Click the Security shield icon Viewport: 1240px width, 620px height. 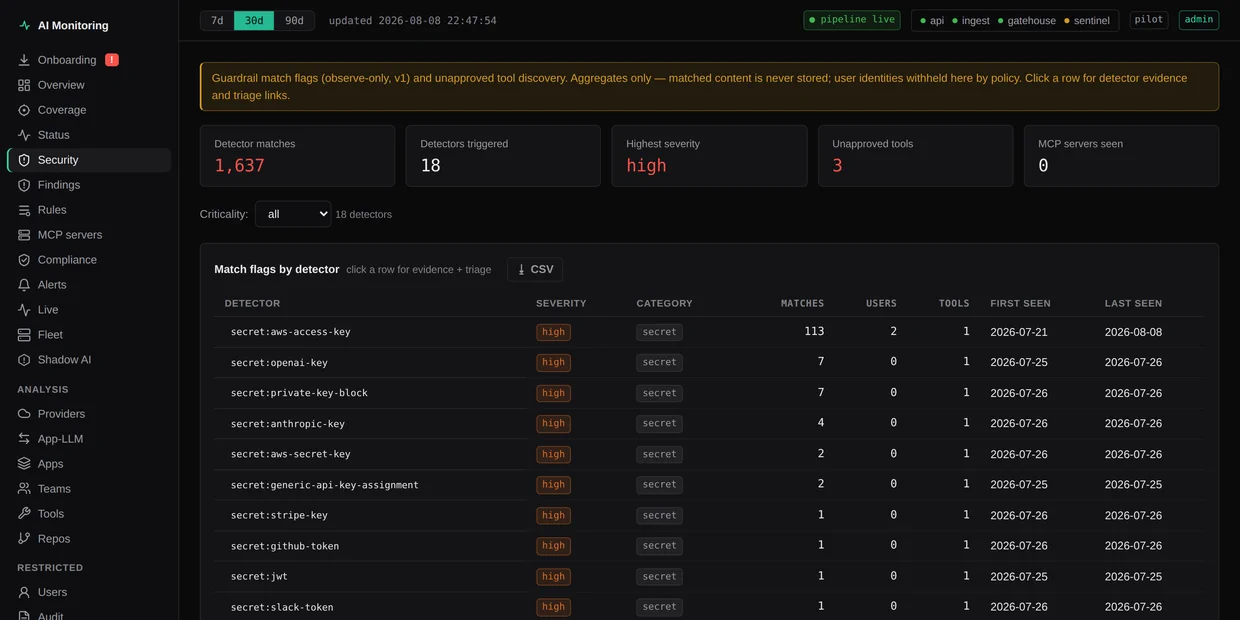tap(24, 160)
